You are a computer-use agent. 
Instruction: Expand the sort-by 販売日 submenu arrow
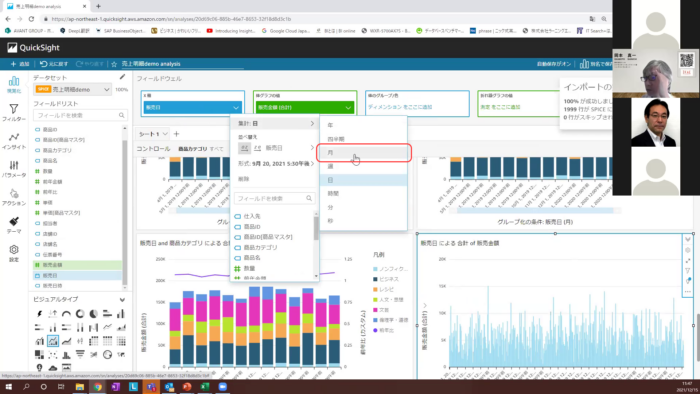pyautogui.click(x=312, y=148)
